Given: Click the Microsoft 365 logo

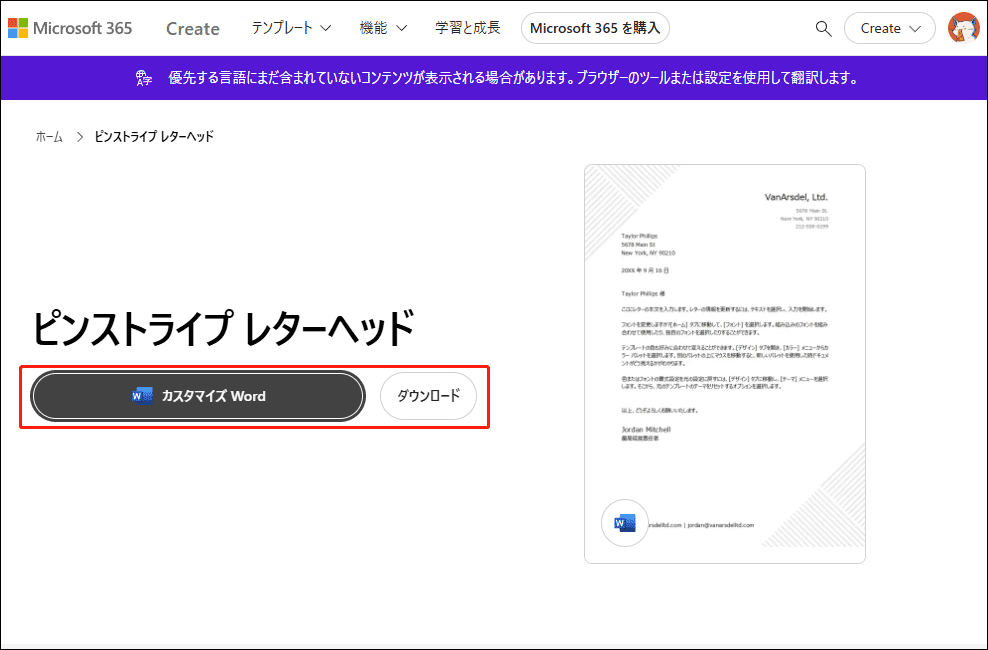Looking at the screenshot, I should click(70, 28).
